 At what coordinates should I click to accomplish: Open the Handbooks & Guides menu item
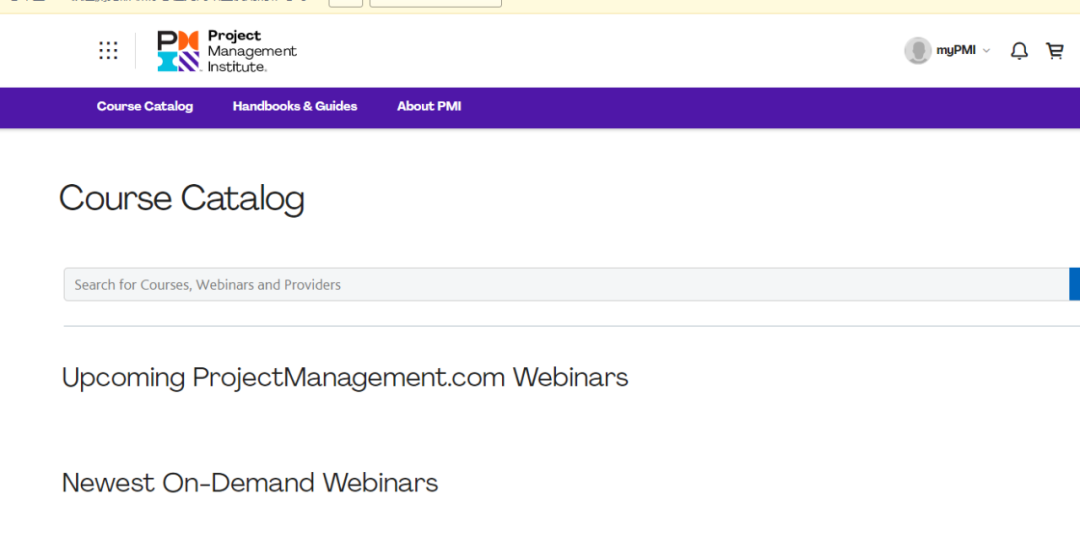295,106
